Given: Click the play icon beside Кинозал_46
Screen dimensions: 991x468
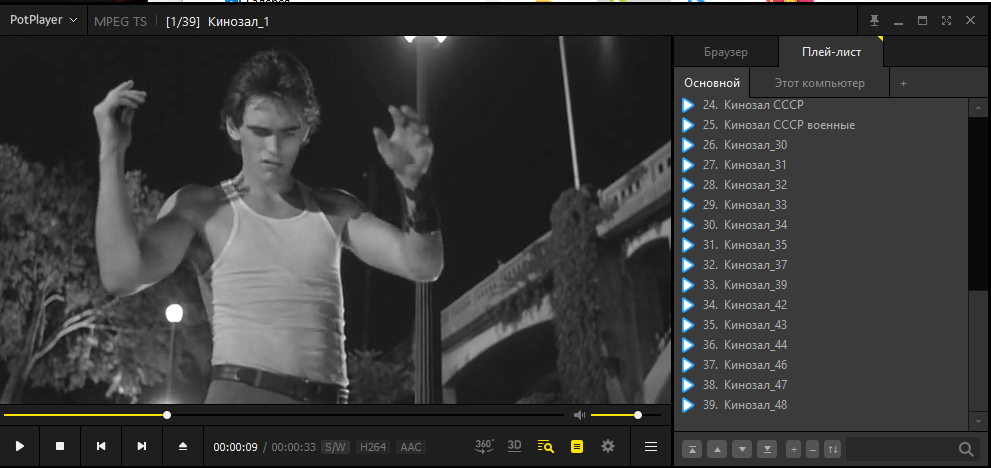Looking at the screenshot, I should coord(688,365).
